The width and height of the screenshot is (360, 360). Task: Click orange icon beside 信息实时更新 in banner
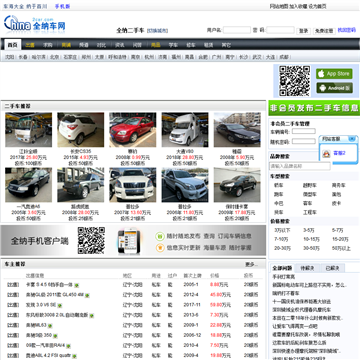tap(160, 247)
